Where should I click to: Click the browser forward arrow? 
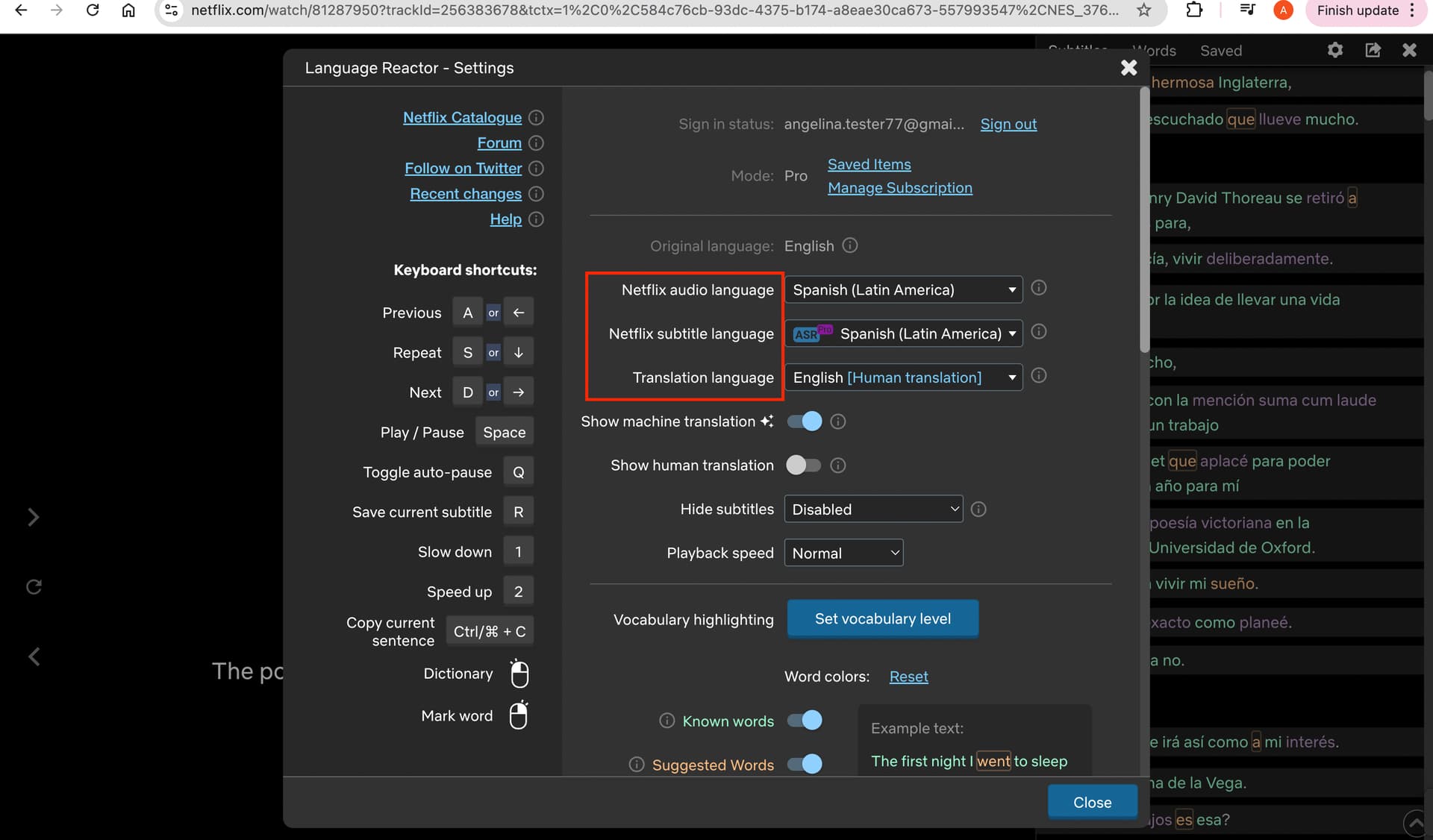pos(57,10)
